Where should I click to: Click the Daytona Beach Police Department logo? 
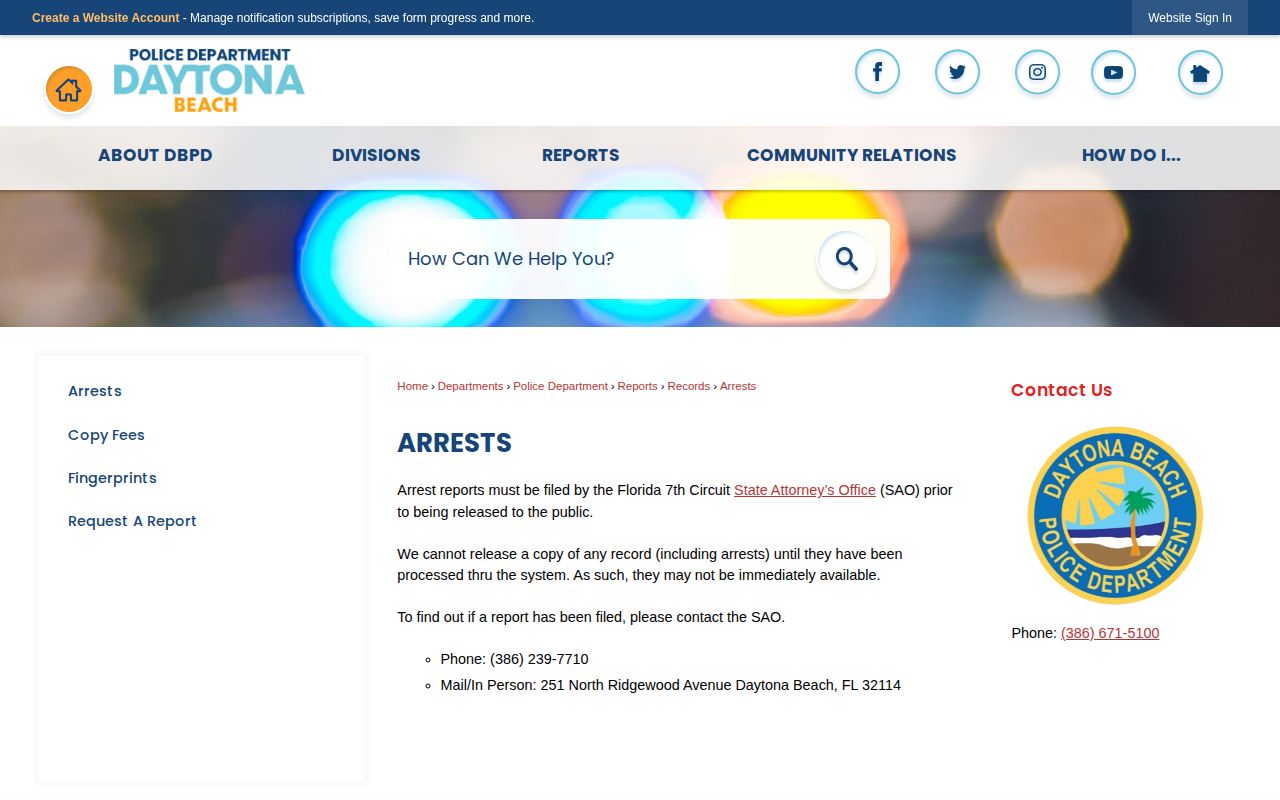click(x=209, y=80)
